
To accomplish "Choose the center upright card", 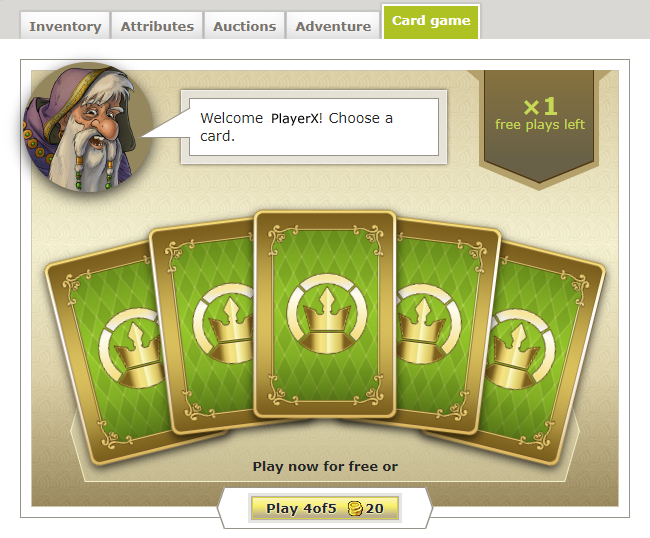I will pos(325,314).
